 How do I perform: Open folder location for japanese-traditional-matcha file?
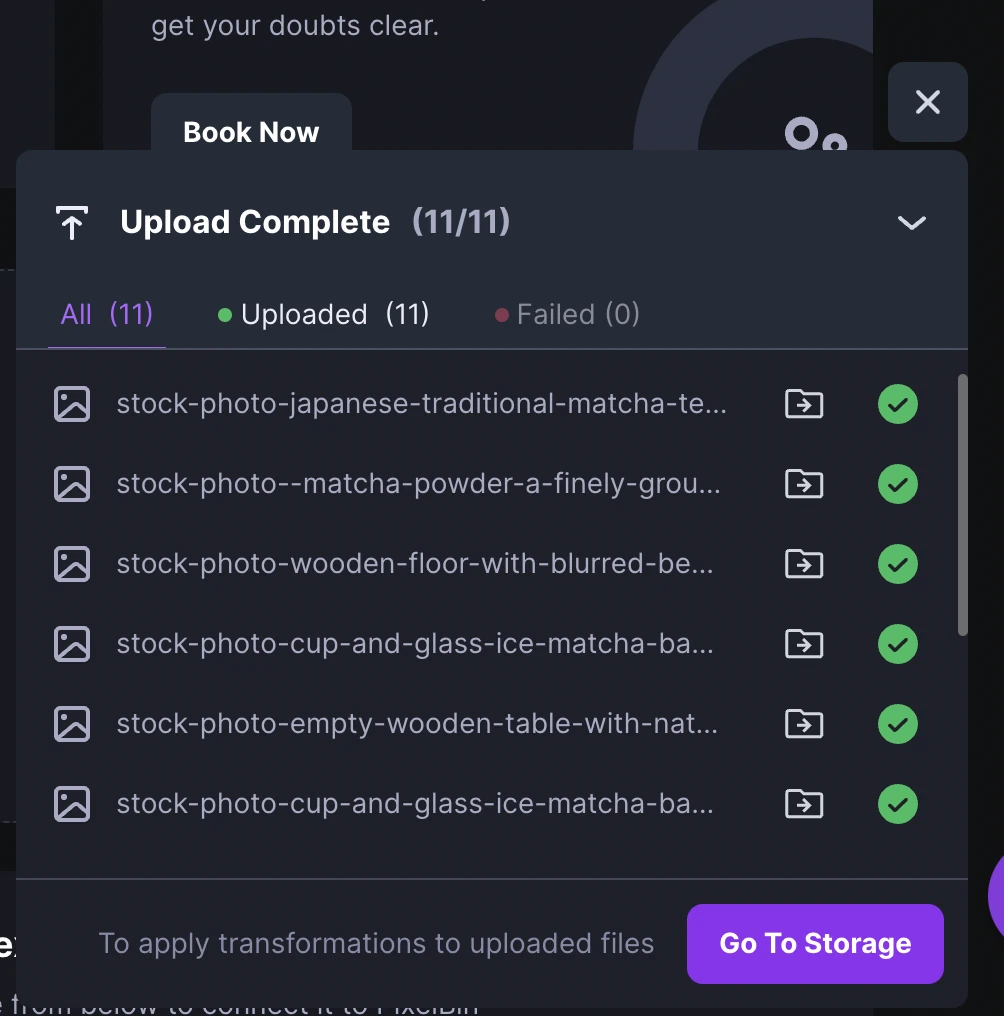click(x=804, y=404)
